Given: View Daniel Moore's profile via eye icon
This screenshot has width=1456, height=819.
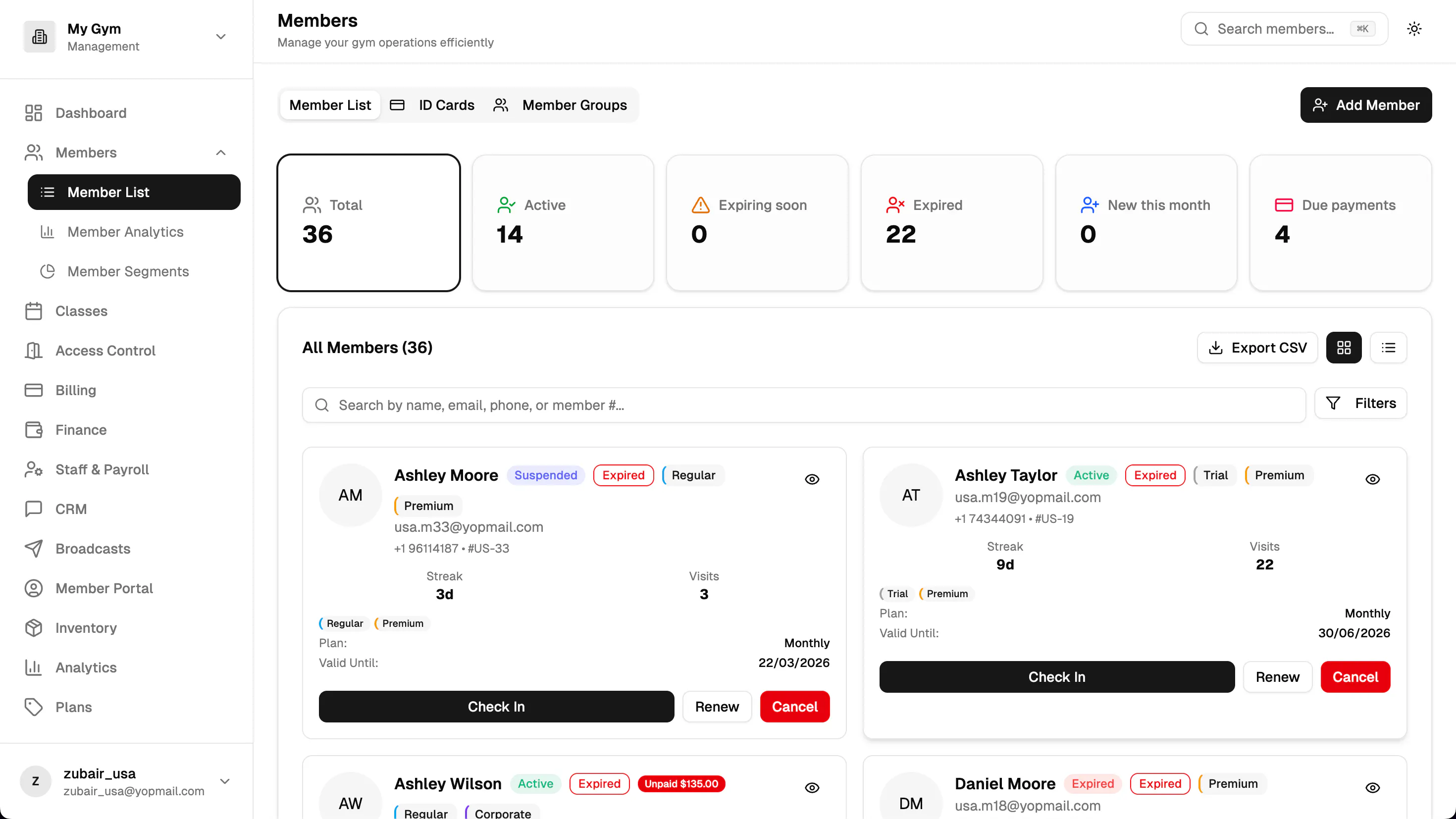Looking at the screenshot, I should (x=1373, y=788).
